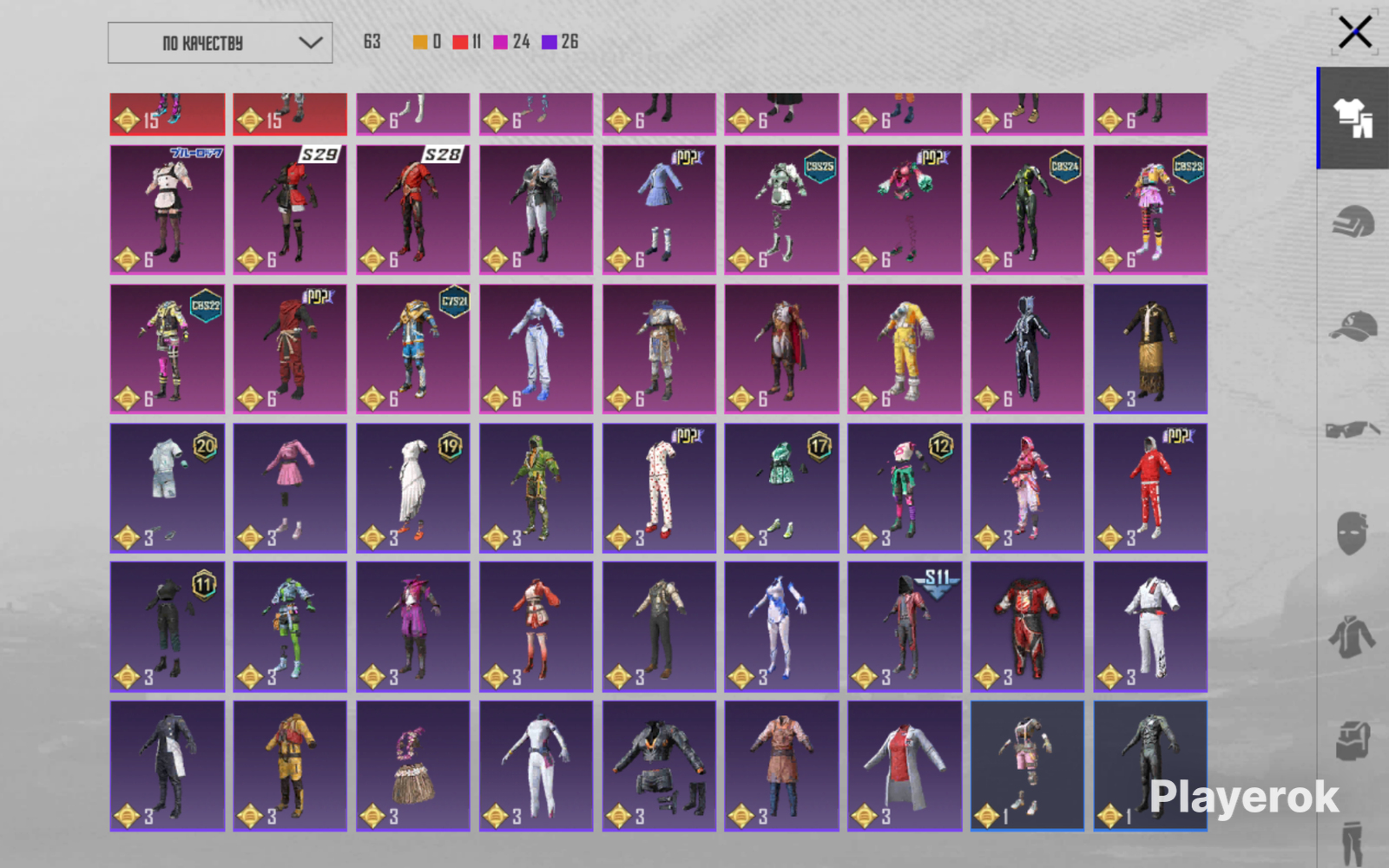Click the total item count 63
The width and height of the screenshot is (1389, 868).
372,42
